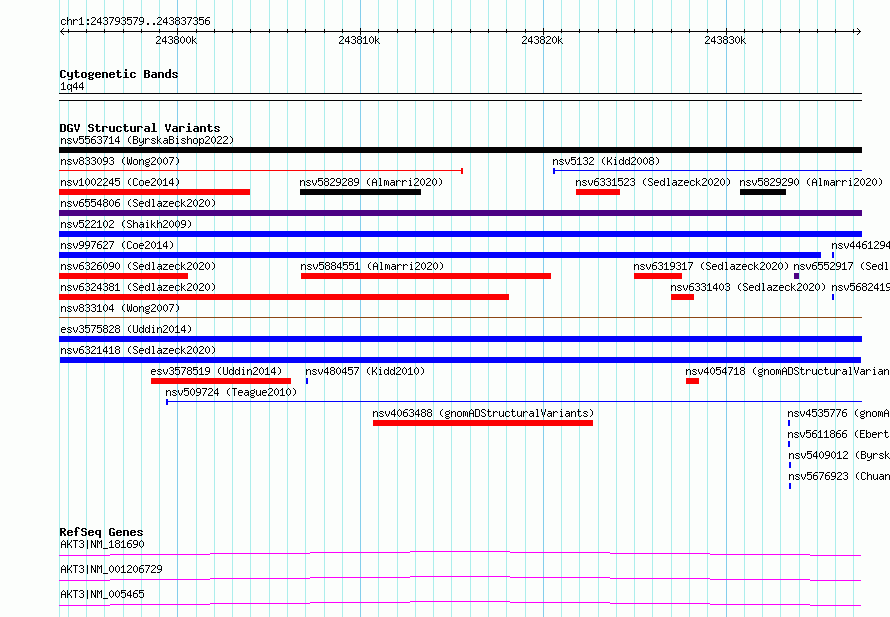This screenshot has width=890, height=617.
Task: Click nsv4063488 (gnomADStructuralVariants) label
Action: pos(483,413)
